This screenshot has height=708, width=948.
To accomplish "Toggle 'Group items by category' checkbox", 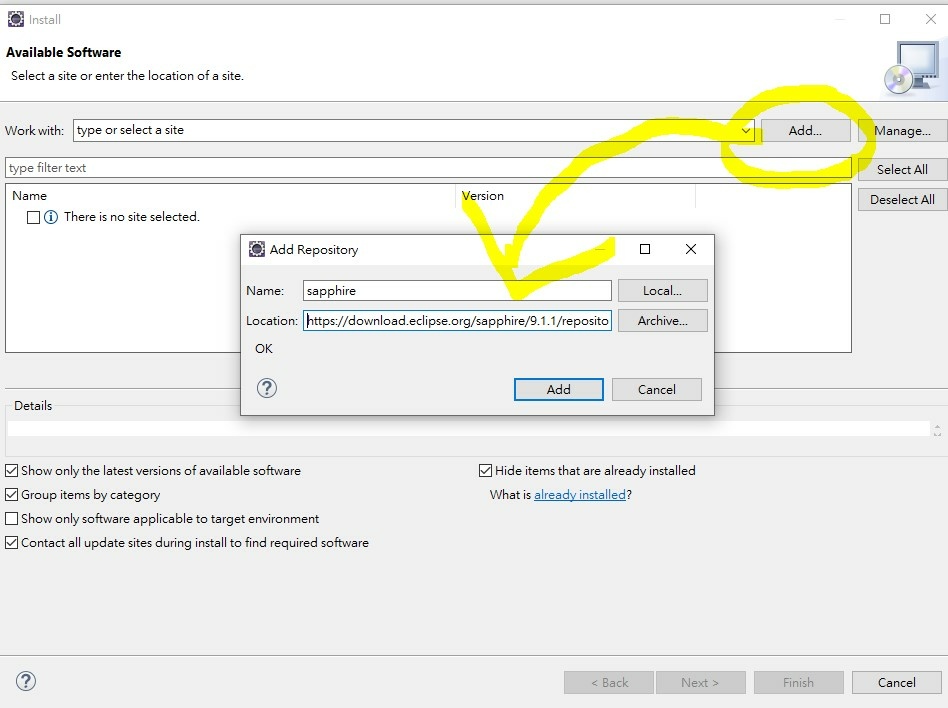I will coord(11,495).
